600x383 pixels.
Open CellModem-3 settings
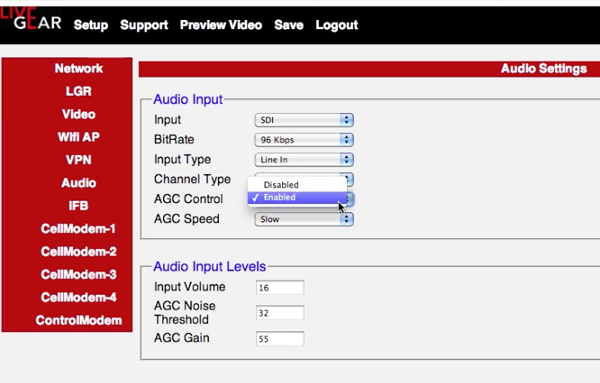tap(78, 275)
